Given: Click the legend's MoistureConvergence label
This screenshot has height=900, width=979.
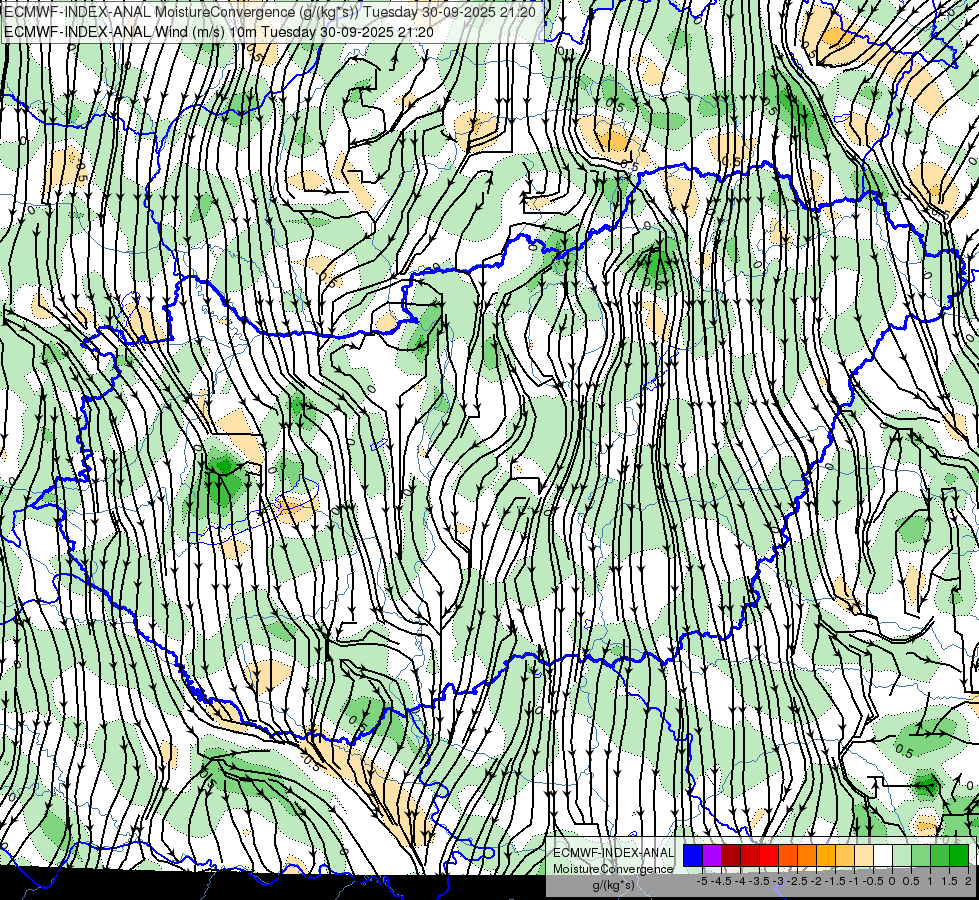Looking at the screenshot, I should 614,869.
